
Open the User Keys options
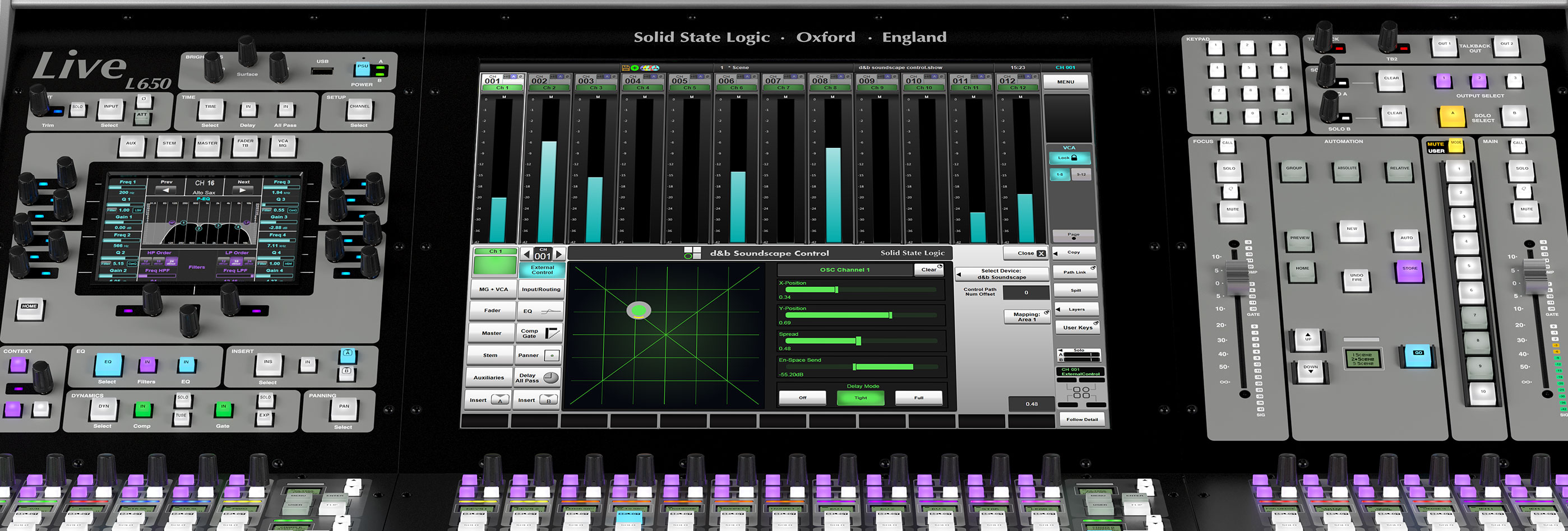1077,328
